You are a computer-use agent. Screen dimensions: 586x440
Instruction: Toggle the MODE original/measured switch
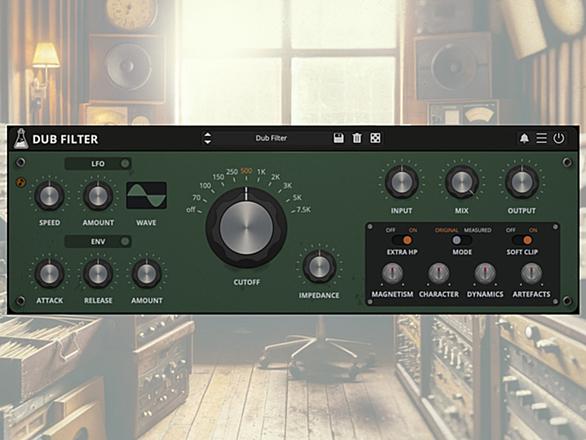click(462, 240)
